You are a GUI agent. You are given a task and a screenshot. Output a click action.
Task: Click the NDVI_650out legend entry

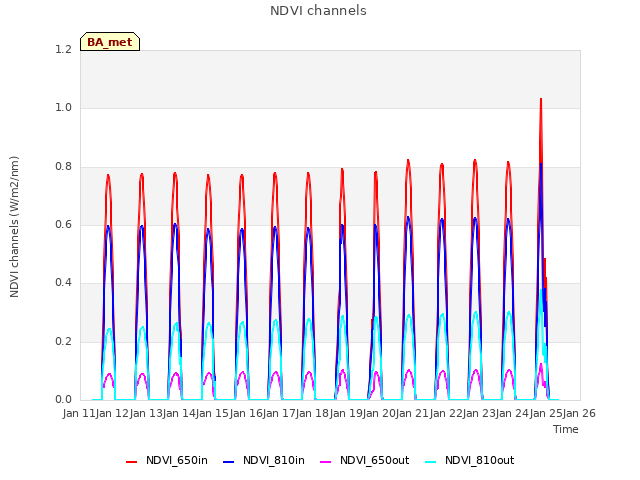364,460
